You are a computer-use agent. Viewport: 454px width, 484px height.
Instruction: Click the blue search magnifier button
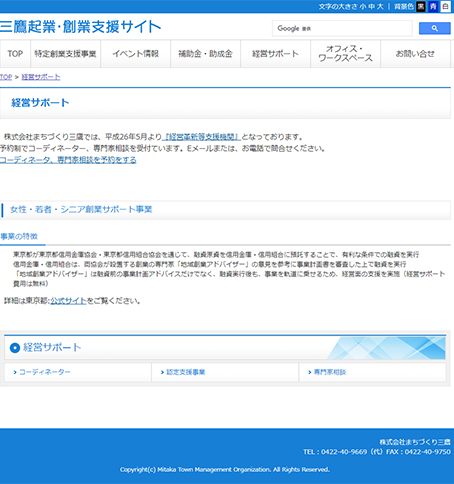tap(435, 28)
